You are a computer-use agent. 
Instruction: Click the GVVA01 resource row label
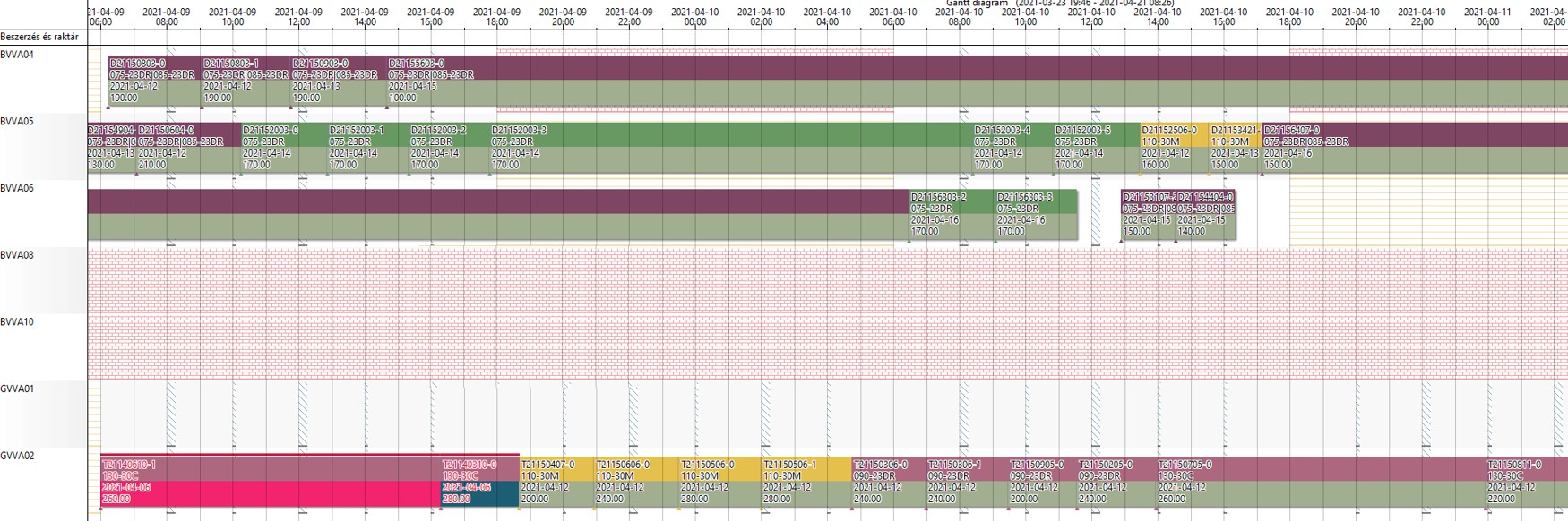click(x=17, y=389)
